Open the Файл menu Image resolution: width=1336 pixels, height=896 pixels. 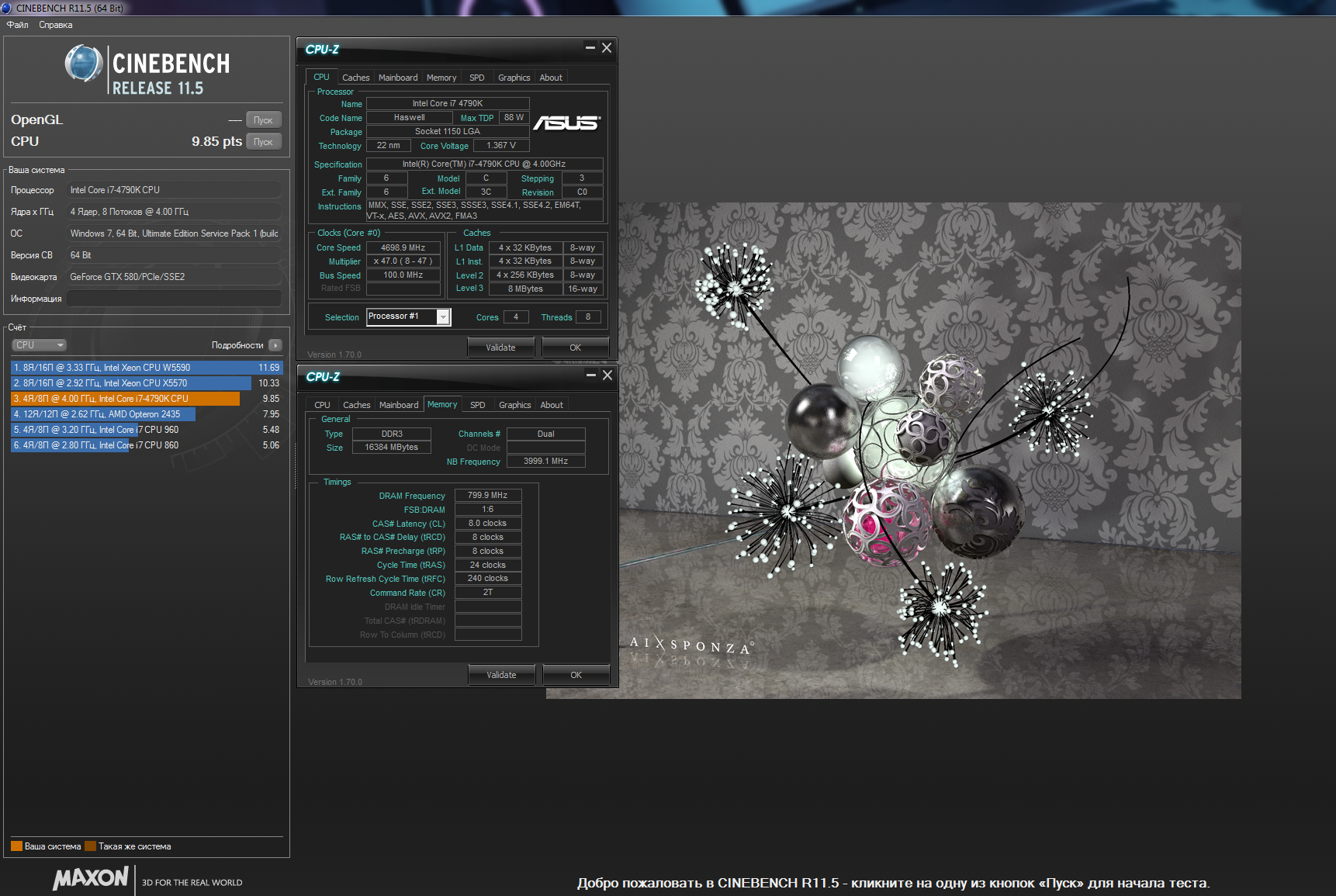18,25
